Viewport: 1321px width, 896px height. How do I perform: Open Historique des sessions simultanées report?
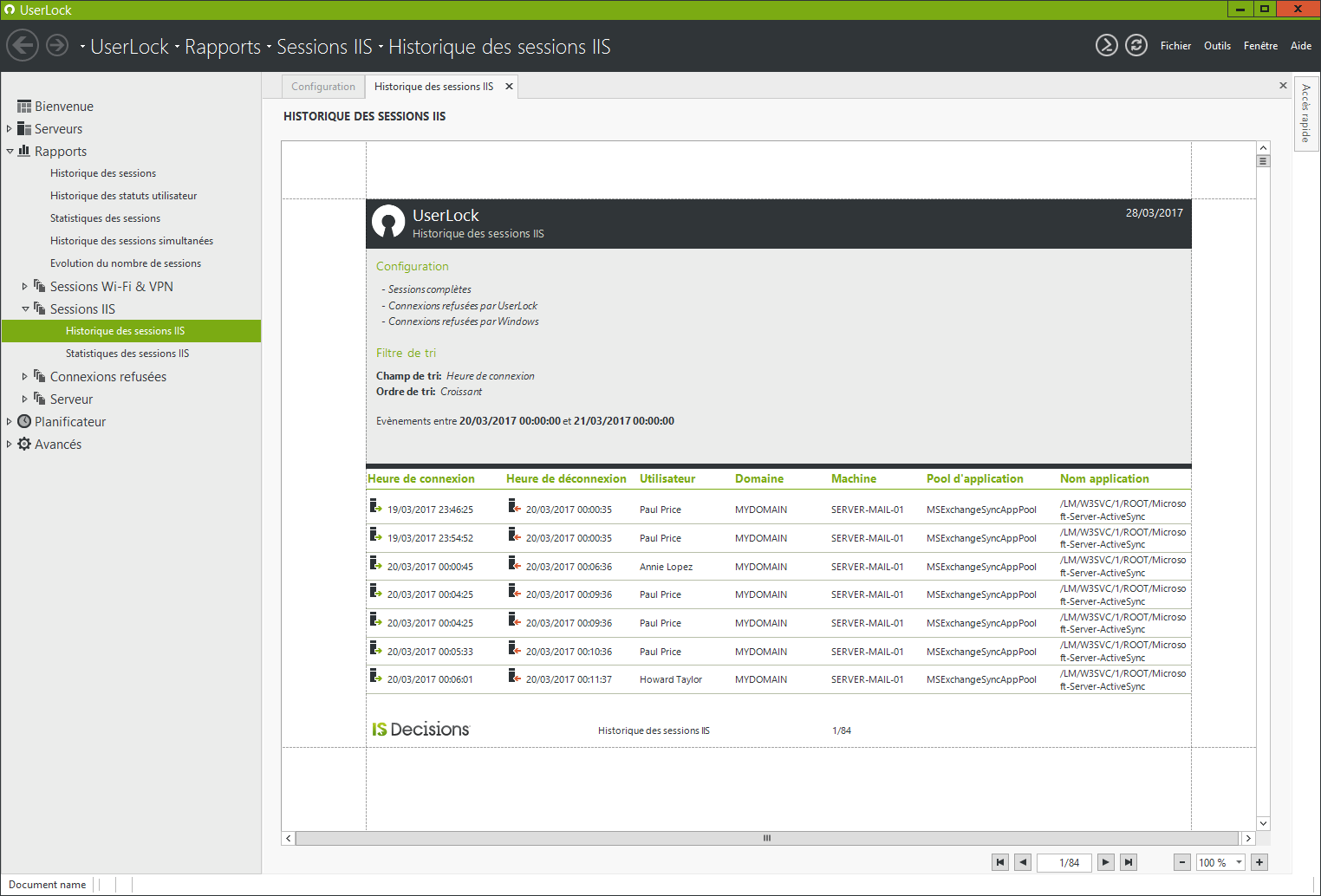(132, 241)
